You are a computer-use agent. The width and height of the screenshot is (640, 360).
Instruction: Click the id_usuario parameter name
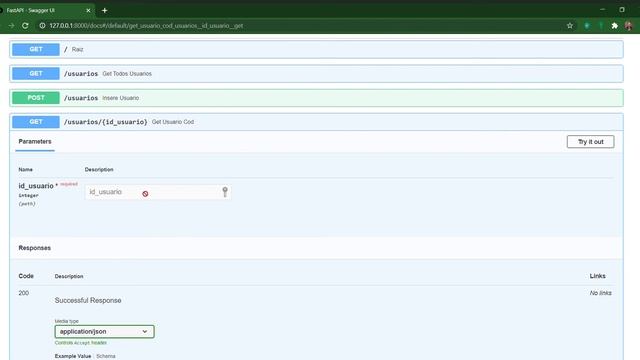tap(36, 186)
